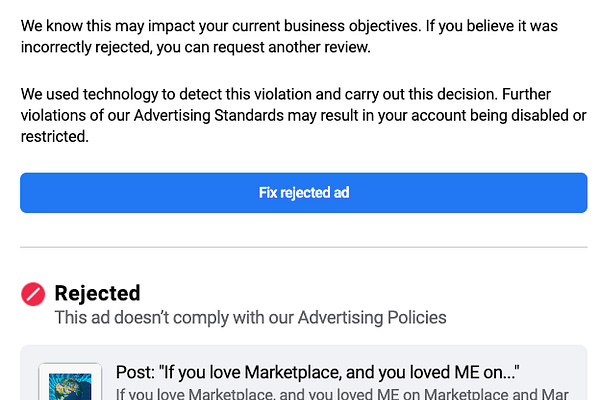600x400 pixels.
Task: Click the red rejected status icon
Action: click(33, 294)
